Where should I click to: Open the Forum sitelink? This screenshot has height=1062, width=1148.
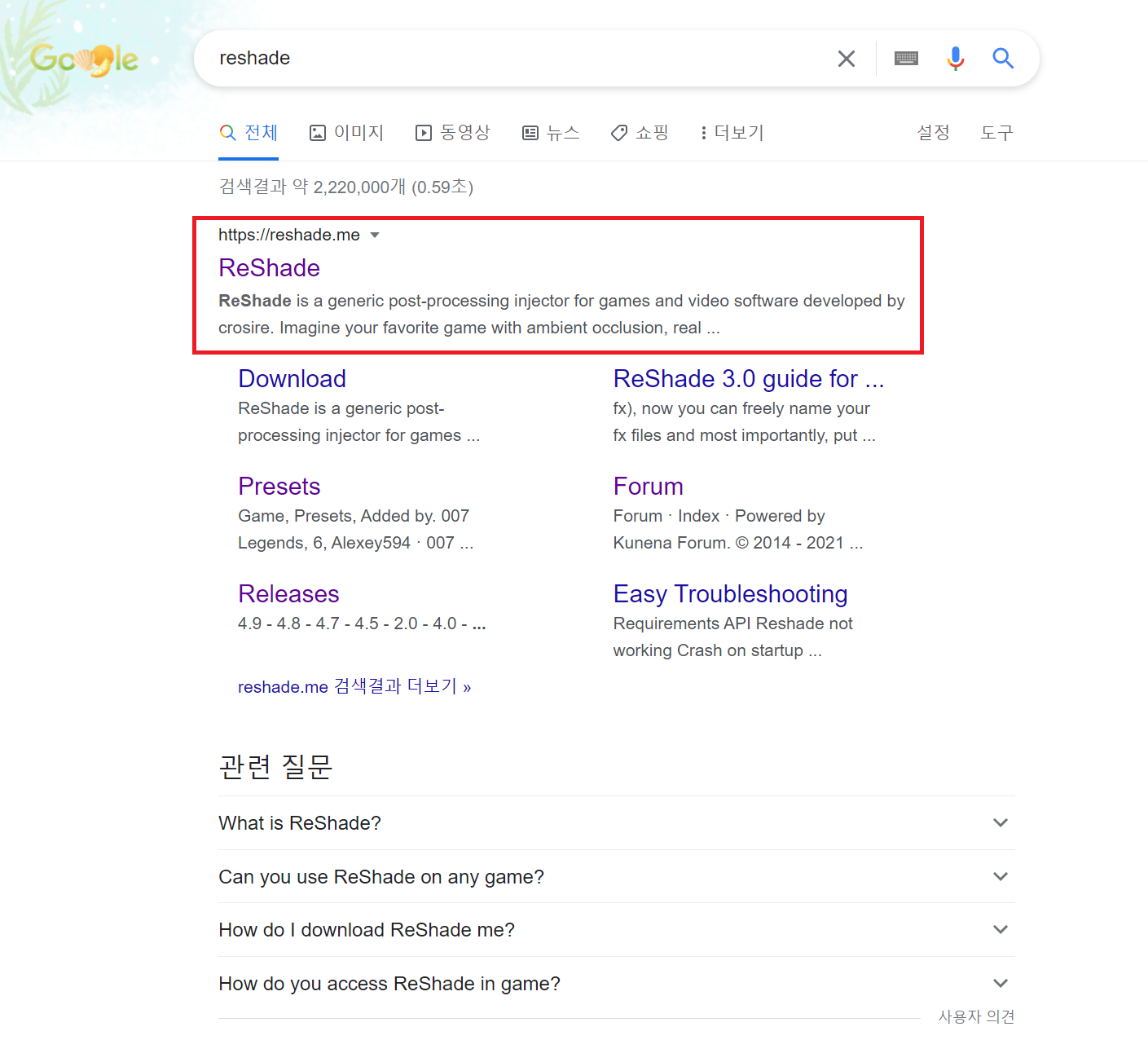coord(649,487)
